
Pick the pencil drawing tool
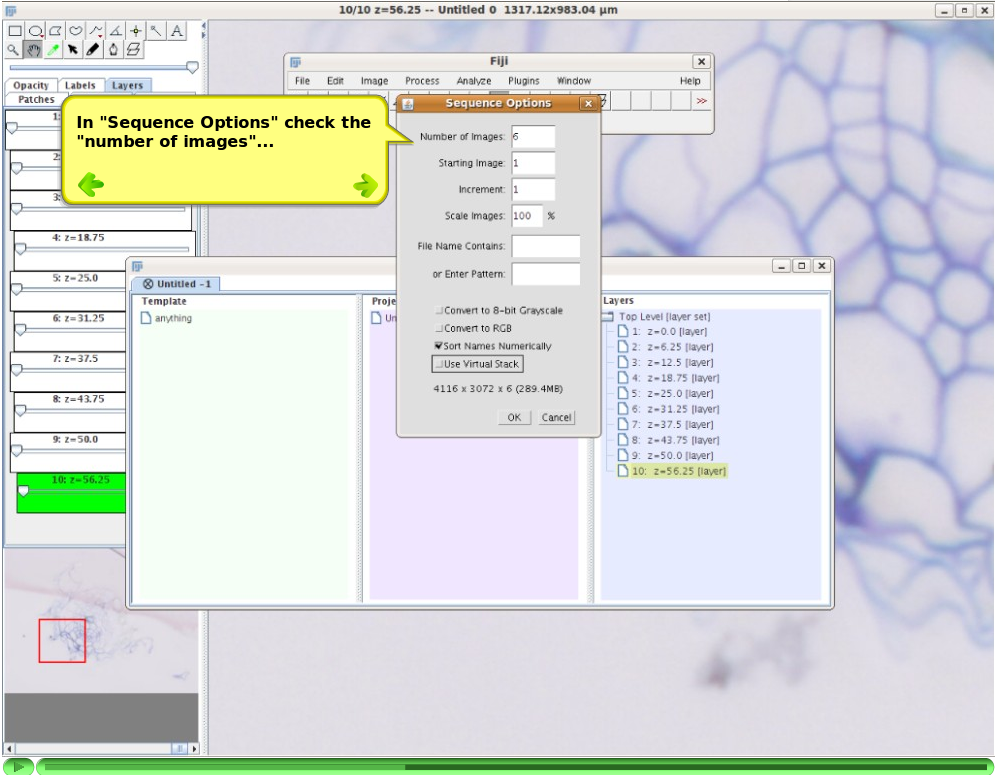(93, 50)
